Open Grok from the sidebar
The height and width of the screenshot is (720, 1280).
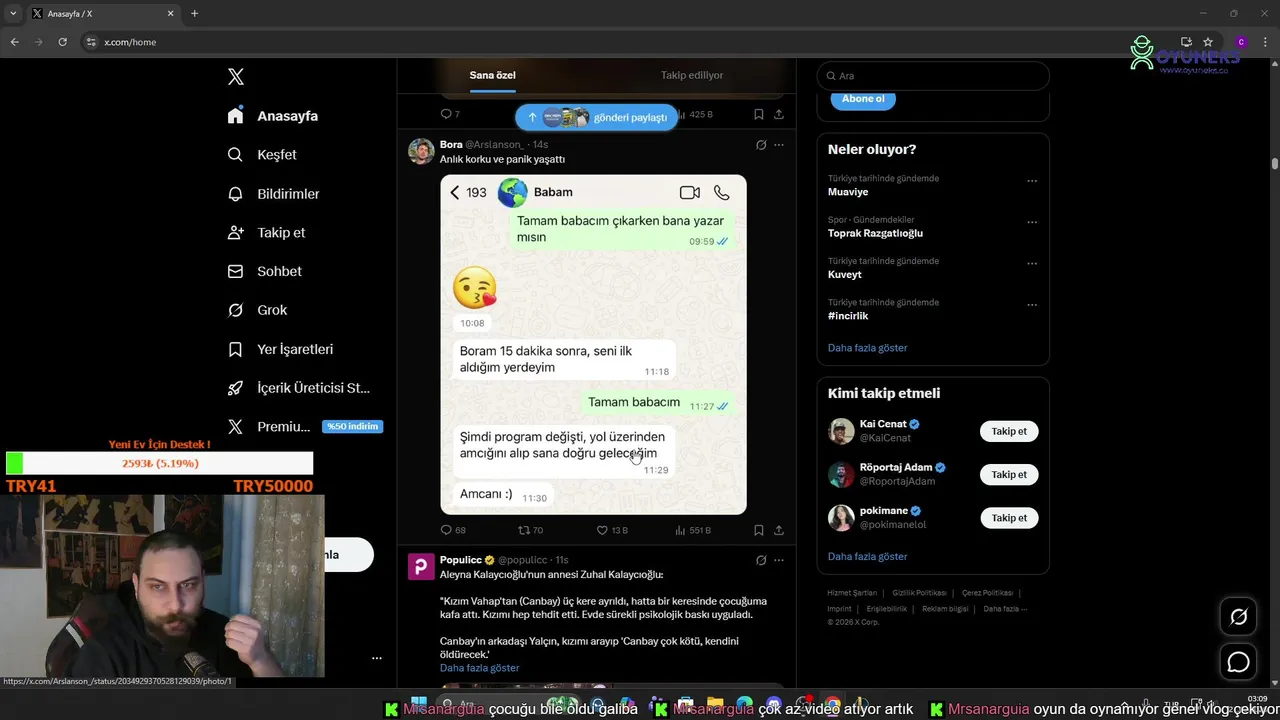coord(257,310)
